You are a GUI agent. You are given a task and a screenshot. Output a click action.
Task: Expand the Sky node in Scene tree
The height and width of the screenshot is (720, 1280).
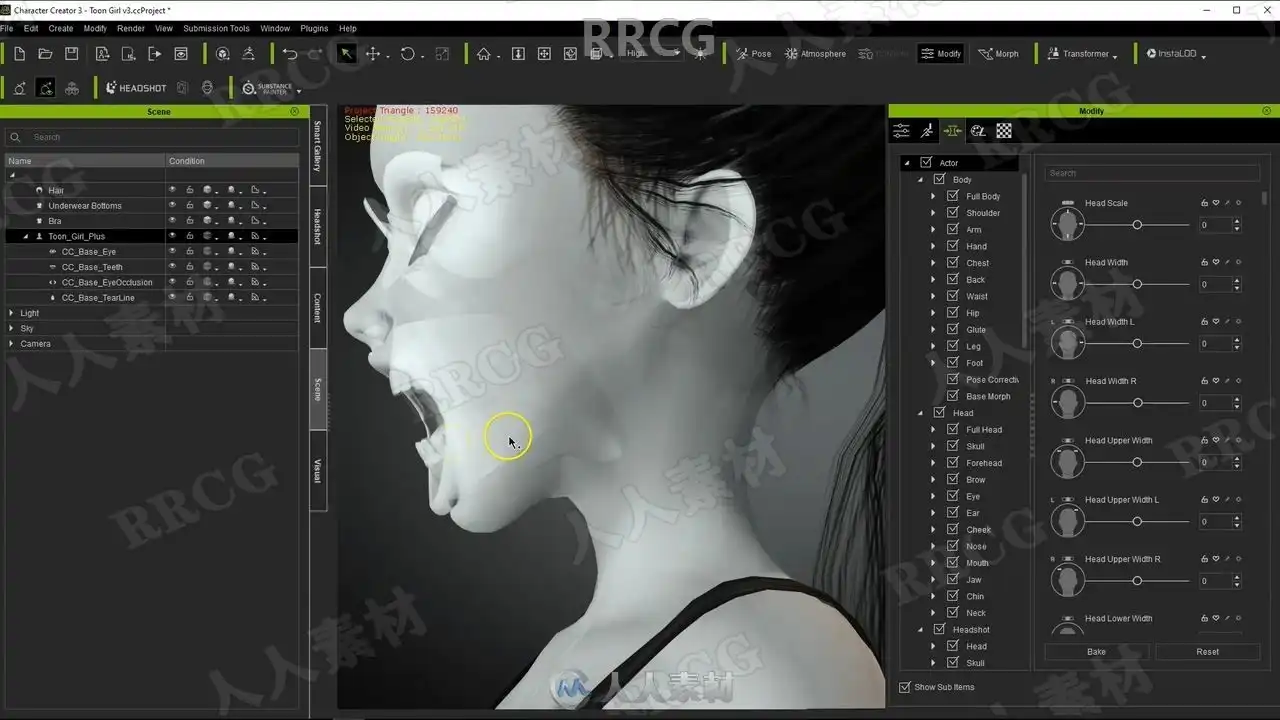(12, 328)
